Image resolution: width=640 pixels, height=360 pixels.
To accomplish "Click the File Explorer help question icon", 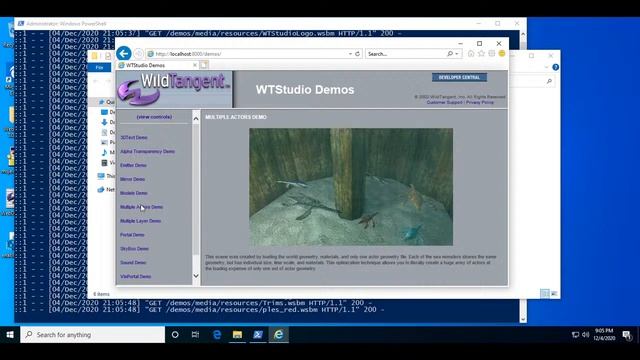I will coord(556,67).
